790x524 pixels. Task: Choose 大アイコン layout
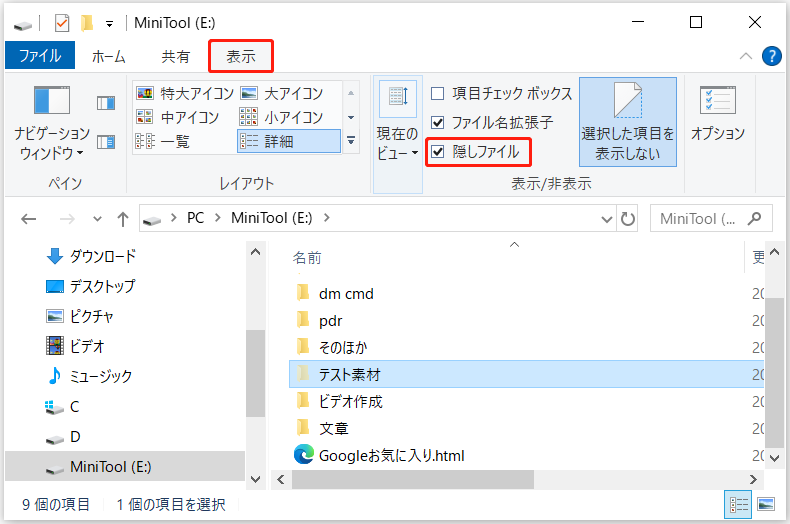click(x=282, y=93)
